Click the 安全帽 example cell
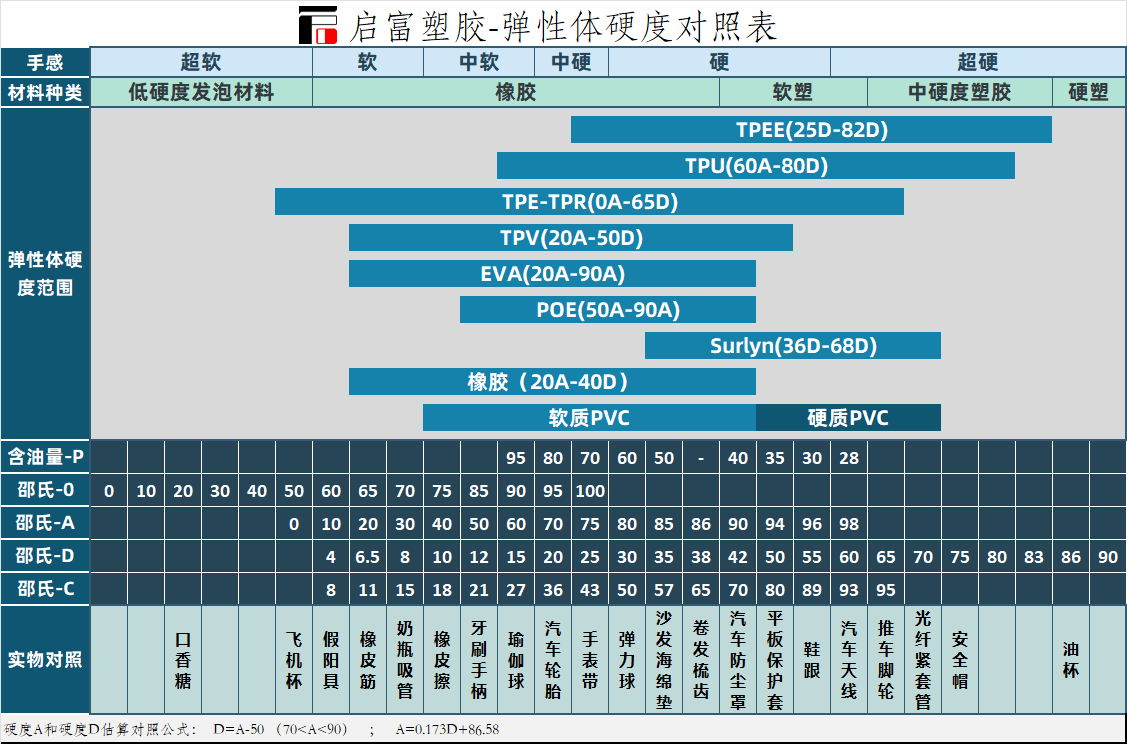Screen dimensions: 1127x744 pos(960,660)
